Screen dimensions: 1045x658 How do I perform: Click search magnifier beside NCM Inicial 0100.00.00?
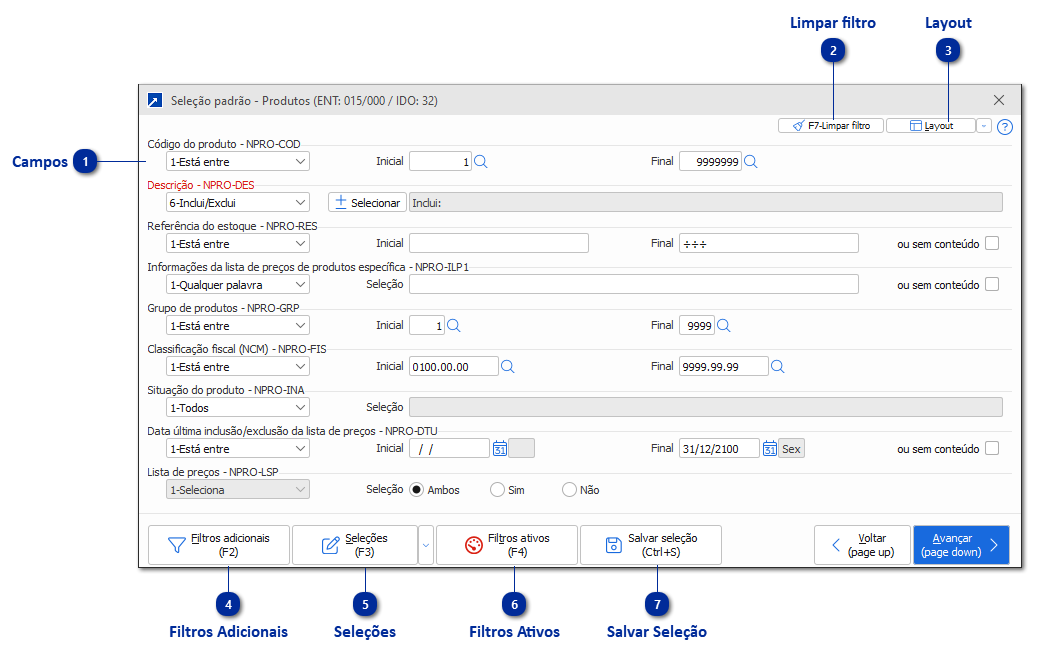(508, 367)
